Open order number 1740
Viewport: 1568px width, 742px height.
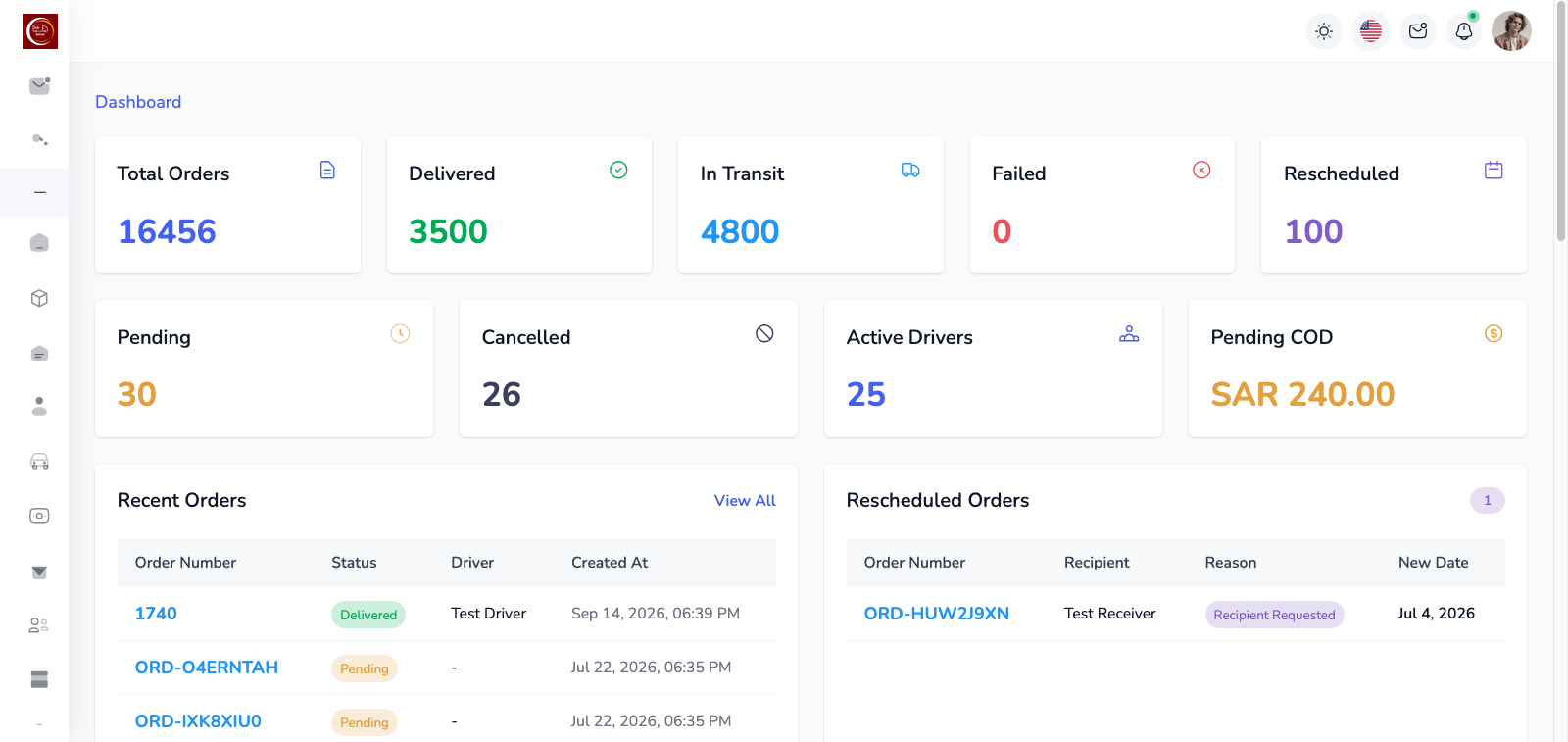156,614
